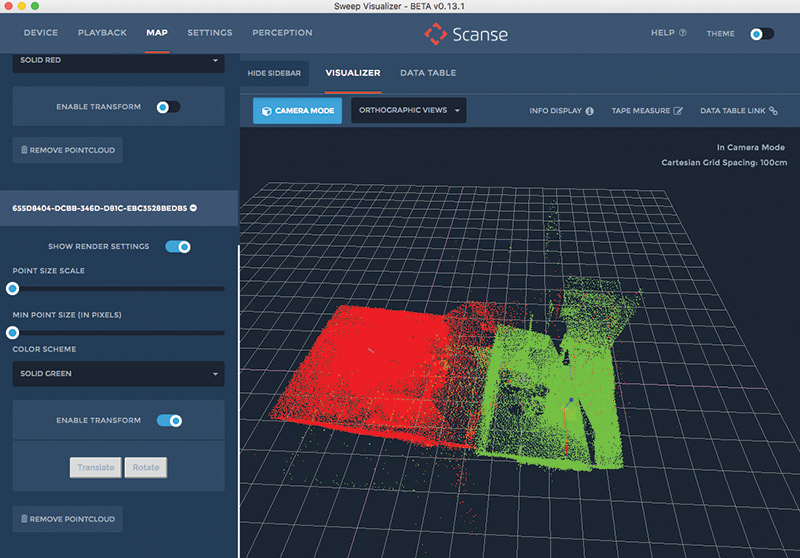
Task: Enable transform for the solid red pointcloud
Action: click(168, 107)
